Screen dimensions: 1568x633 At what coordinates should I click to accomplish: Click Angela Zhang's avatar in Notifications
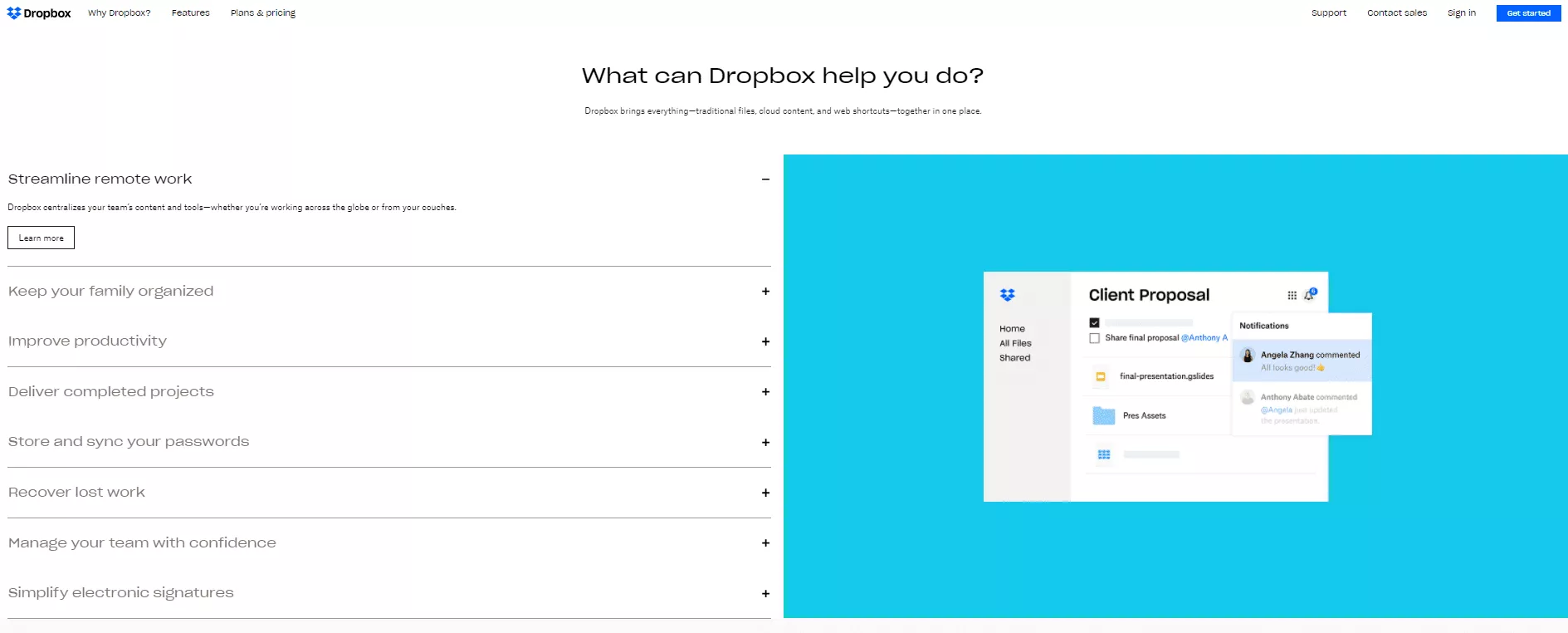pos(1248,356)
